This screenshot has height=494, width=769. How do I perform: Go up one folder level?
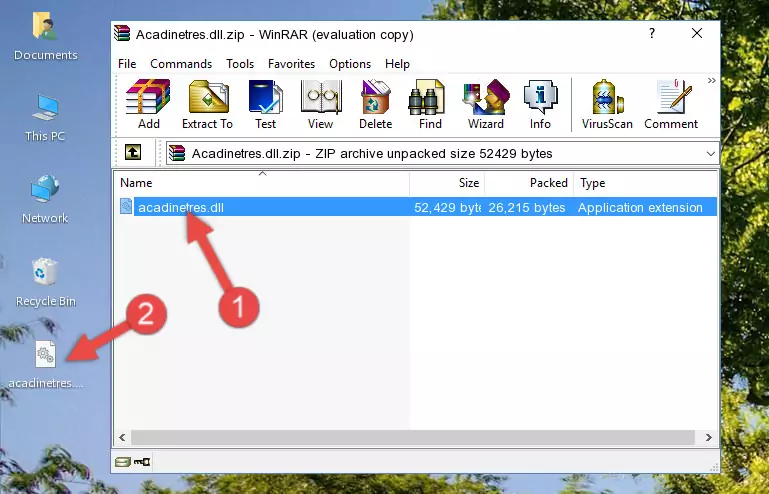pyautogui.click(x=133, y=153)
